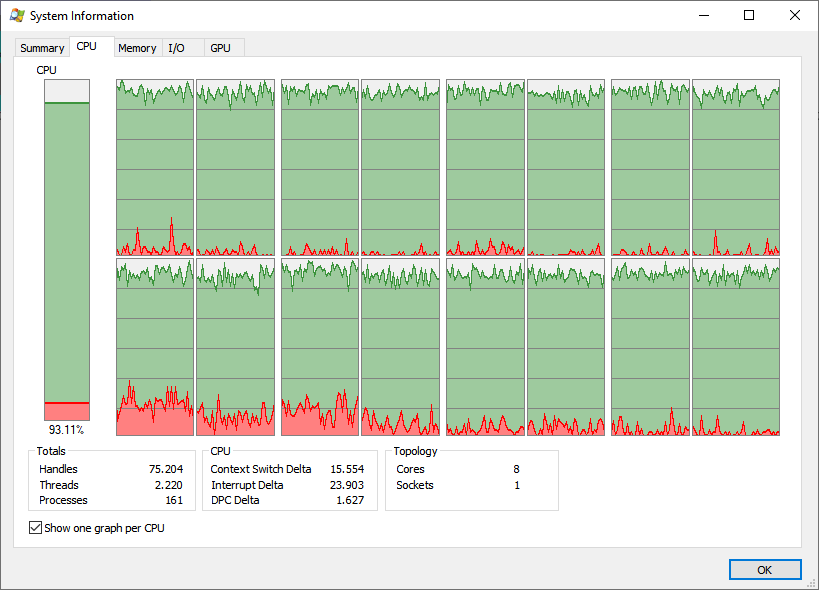Image resolution: width=819 pixels, height=590 pixels.
Task: Click the first CPU graph in top row
Action: 155,167
